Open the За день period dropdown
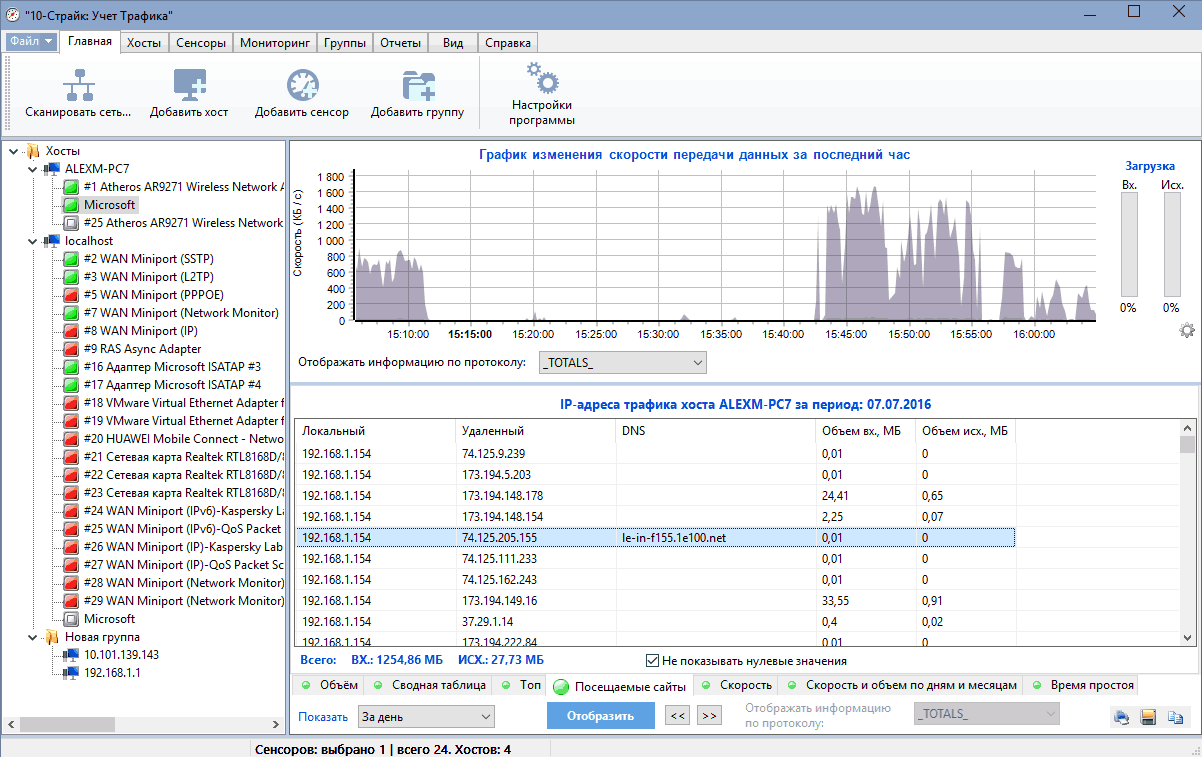1202x757 pixels. pyautogui.click(x=426, y=716)
